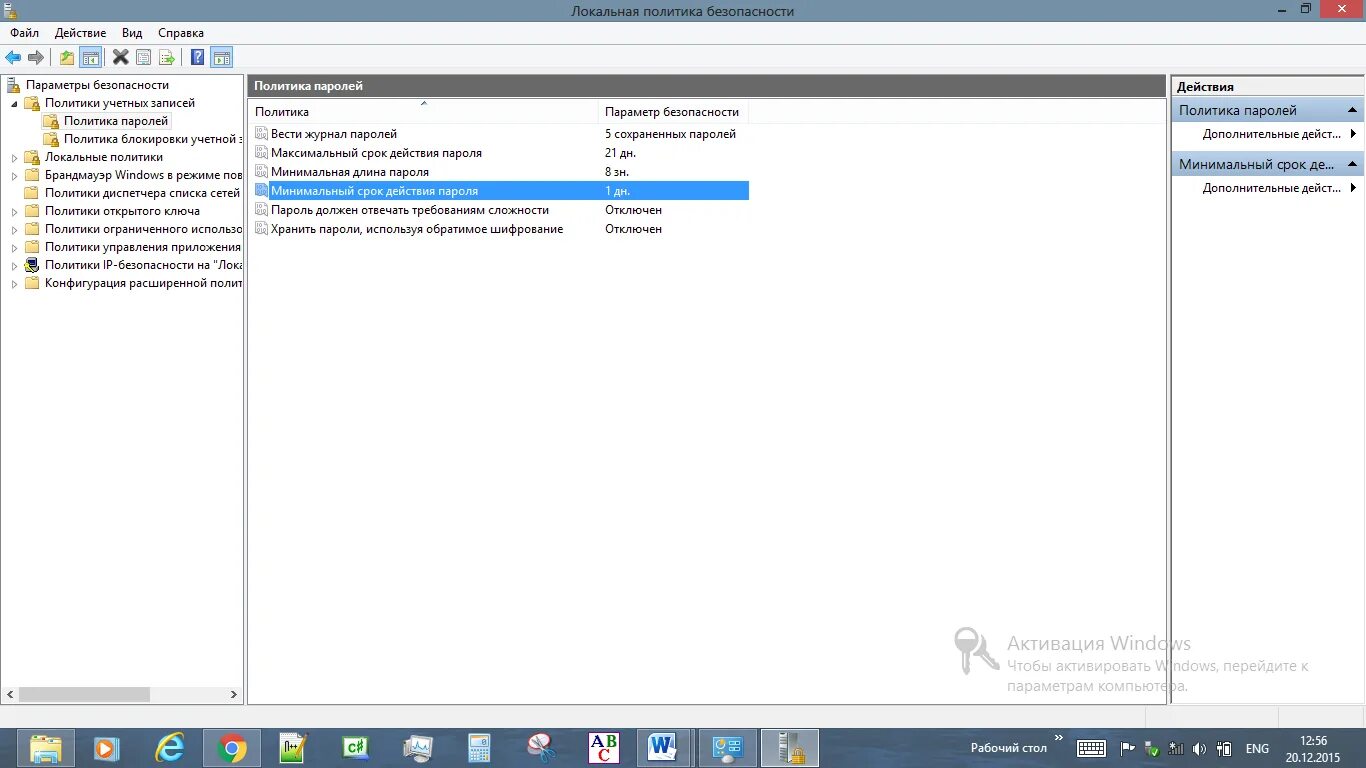
Task: Select the Параметры безопасности root node
Action: [97, 85]
